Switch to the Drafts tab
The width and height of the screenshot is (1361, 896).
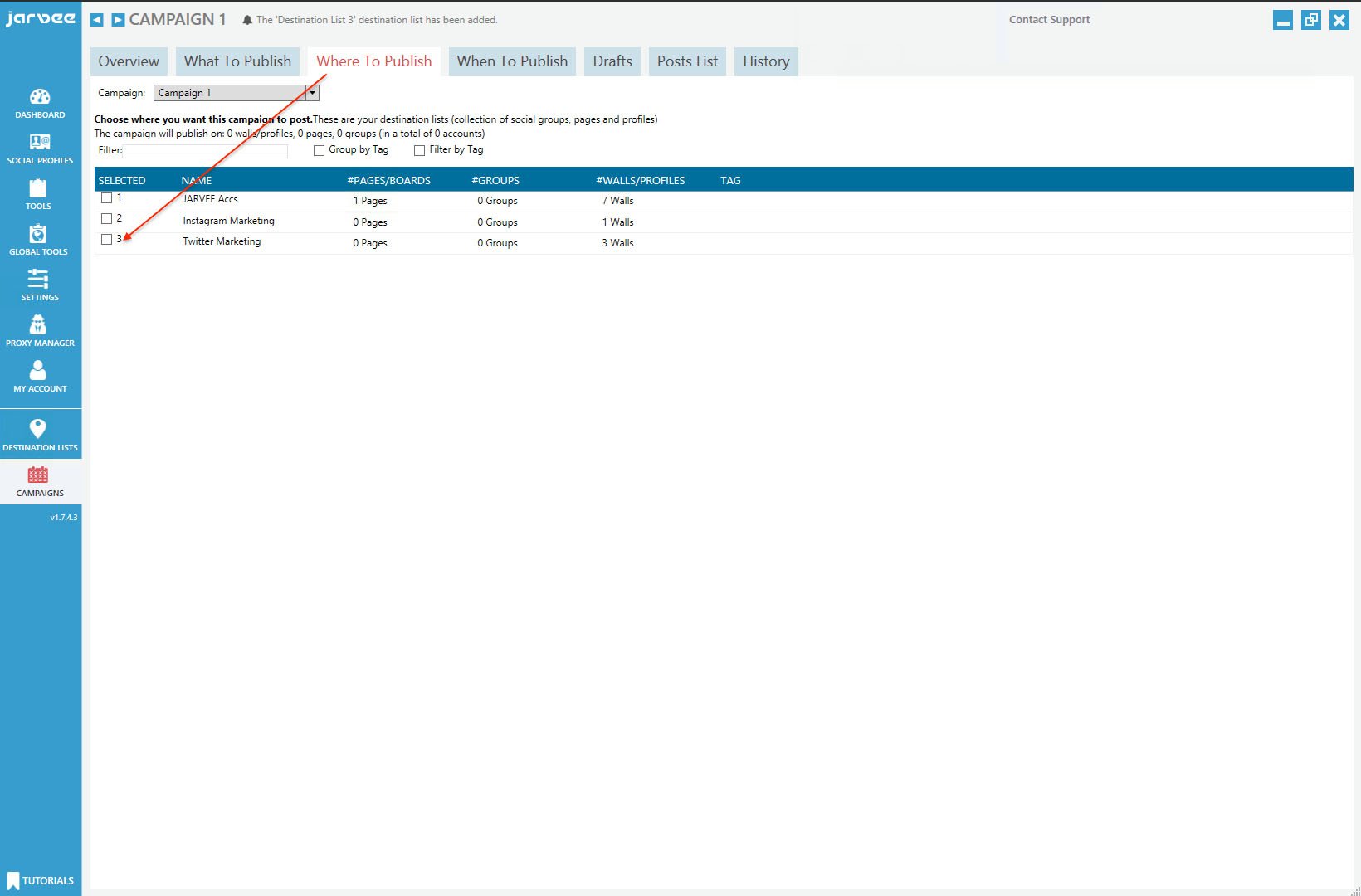tap(612, 61)
